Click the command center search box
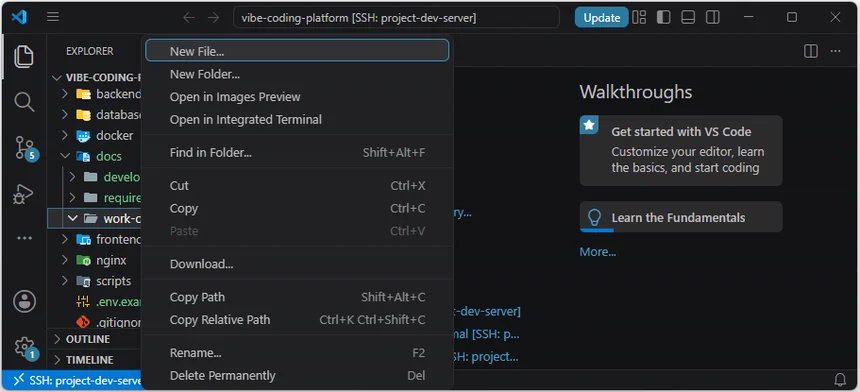The image size is (860, 392). 396,18
